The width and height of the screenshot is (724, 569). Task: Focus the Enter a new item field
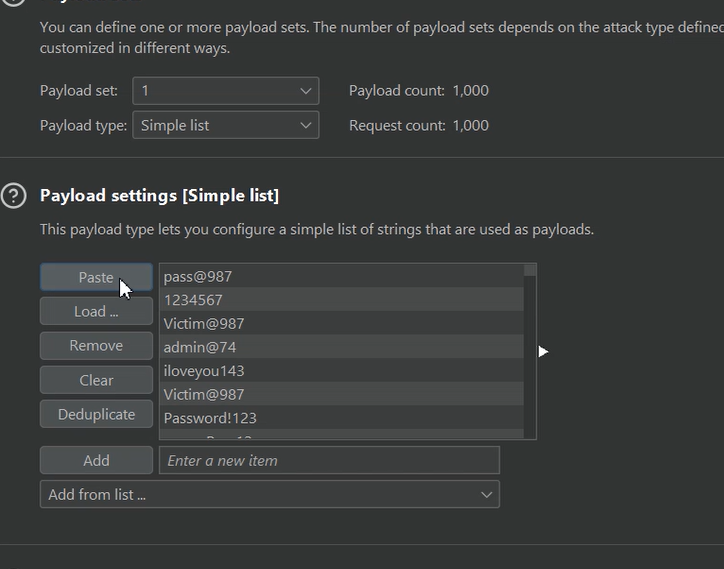[328, 460]
